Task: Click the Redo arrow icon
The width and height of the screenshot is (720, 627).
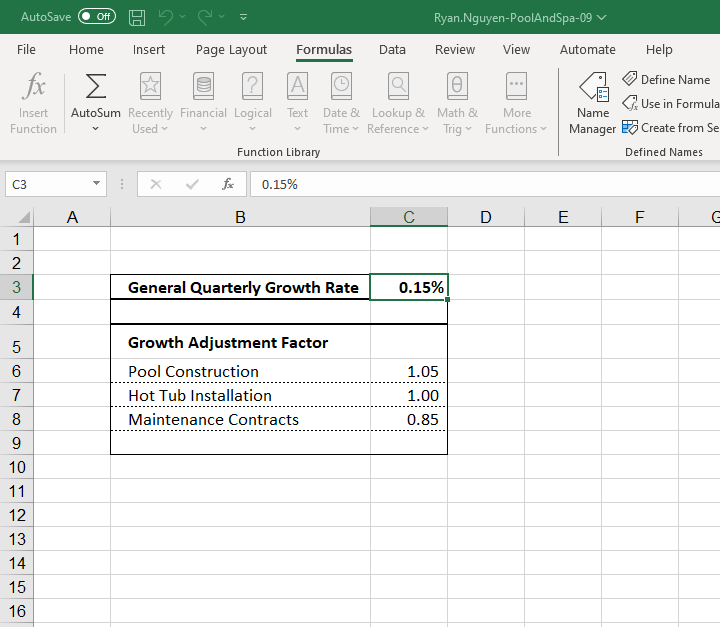Action: tap(205, 17)
